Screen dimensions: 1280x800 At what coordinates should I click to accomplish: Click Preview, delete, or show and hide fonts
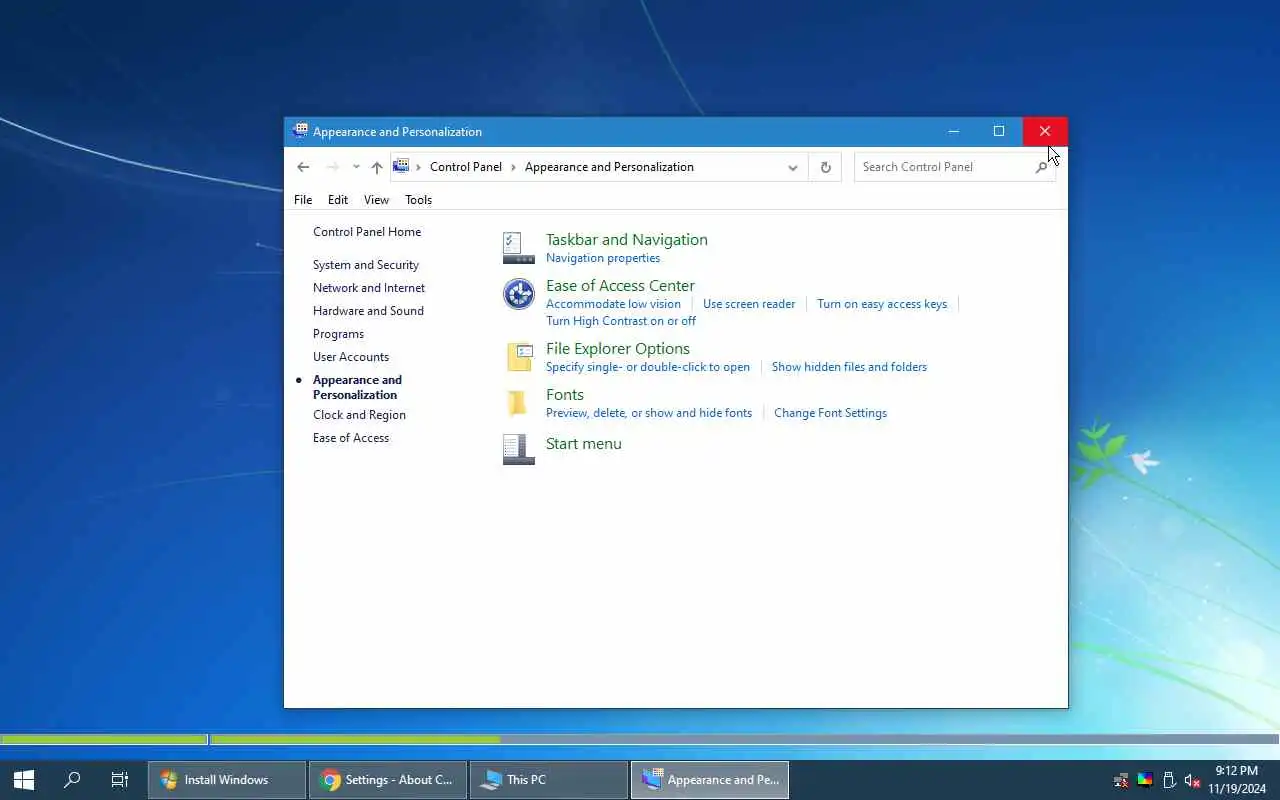point(649,413)
